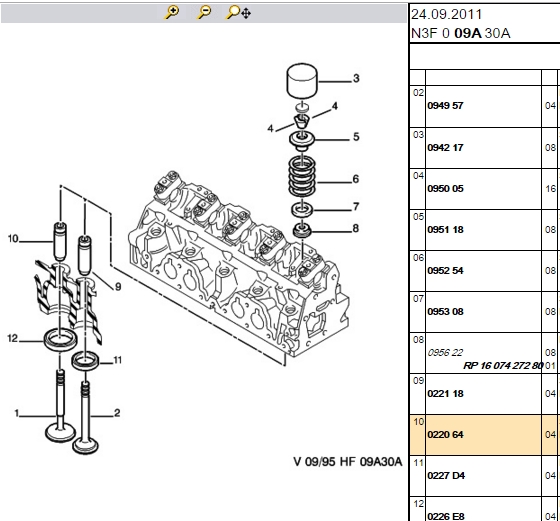Open replacement part RP 16 074 272 80
Image resolution: width=560 pixels, height=521 pixels.
503,366
